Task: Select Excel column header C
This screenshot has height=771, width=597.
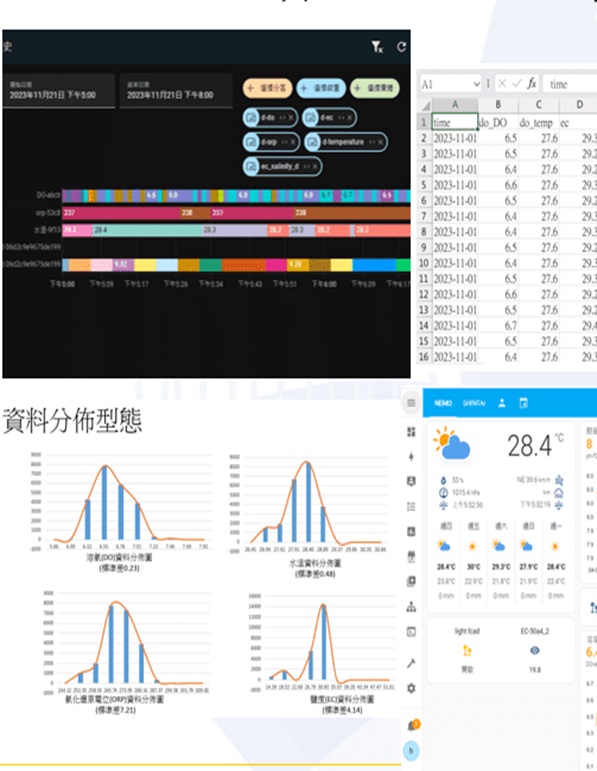Action: (x=538, y=105)
